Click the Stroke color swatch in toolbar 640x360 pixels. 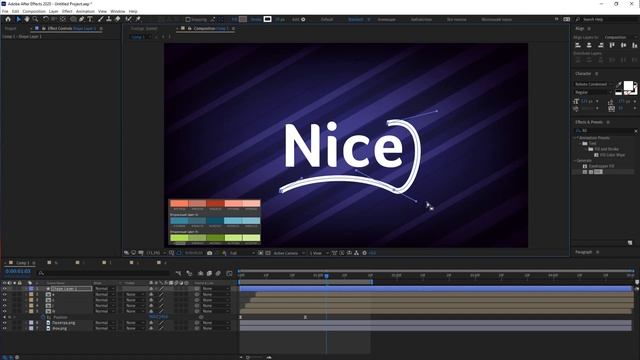(x=267, y=19)
